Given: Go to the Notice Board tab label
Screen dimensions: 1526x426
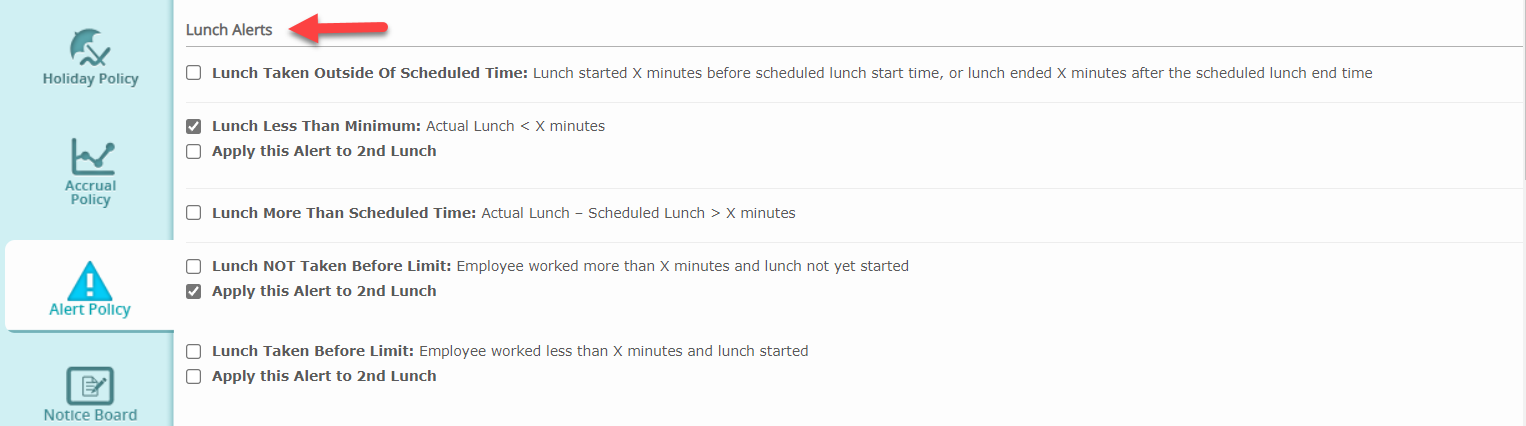Looking at the screenshot, I should click(x=90, y=415).
